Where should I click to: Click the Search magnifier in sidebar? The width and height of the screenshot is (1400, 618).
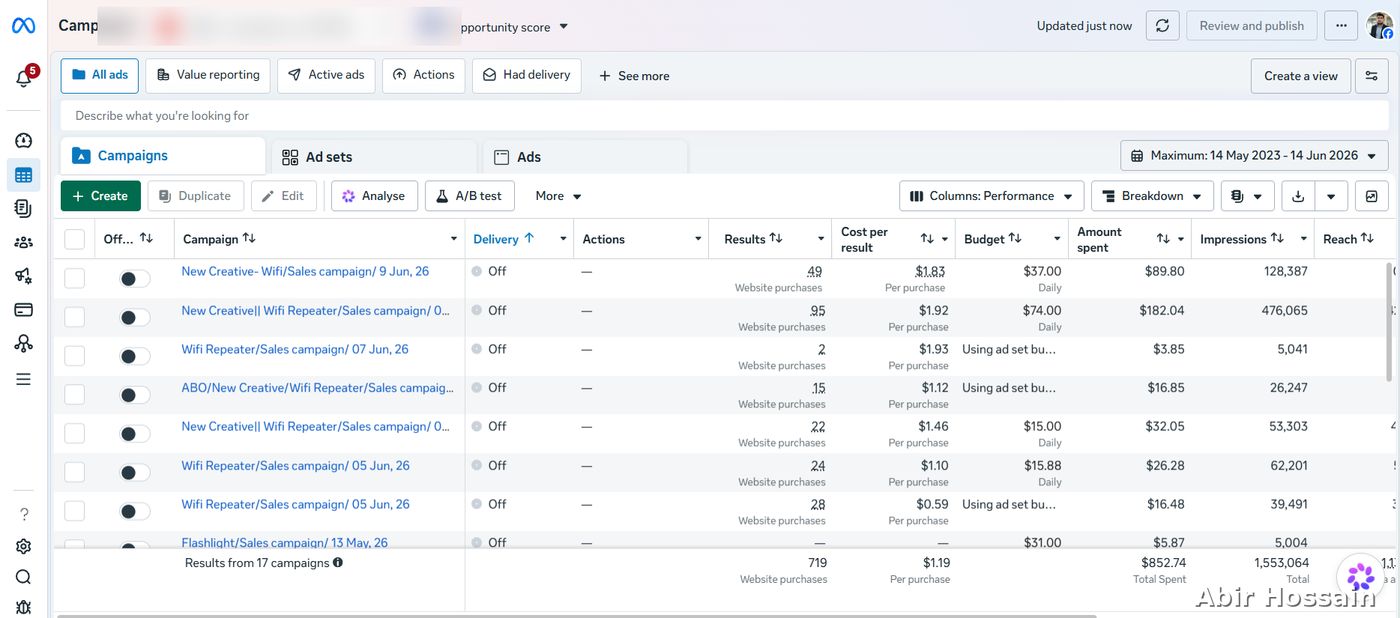pos(23,577)
